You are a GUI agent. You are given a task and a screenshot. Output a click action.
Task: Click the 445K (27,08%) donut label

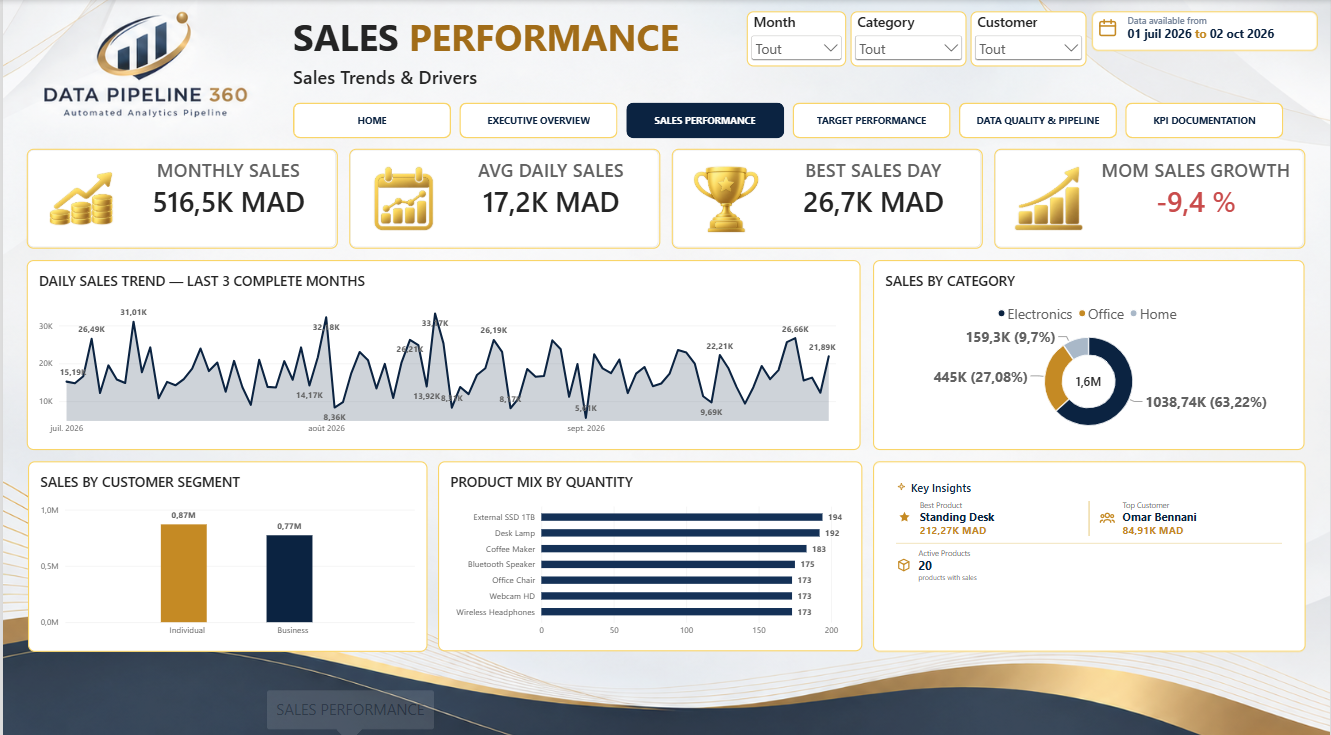point(980,377)
